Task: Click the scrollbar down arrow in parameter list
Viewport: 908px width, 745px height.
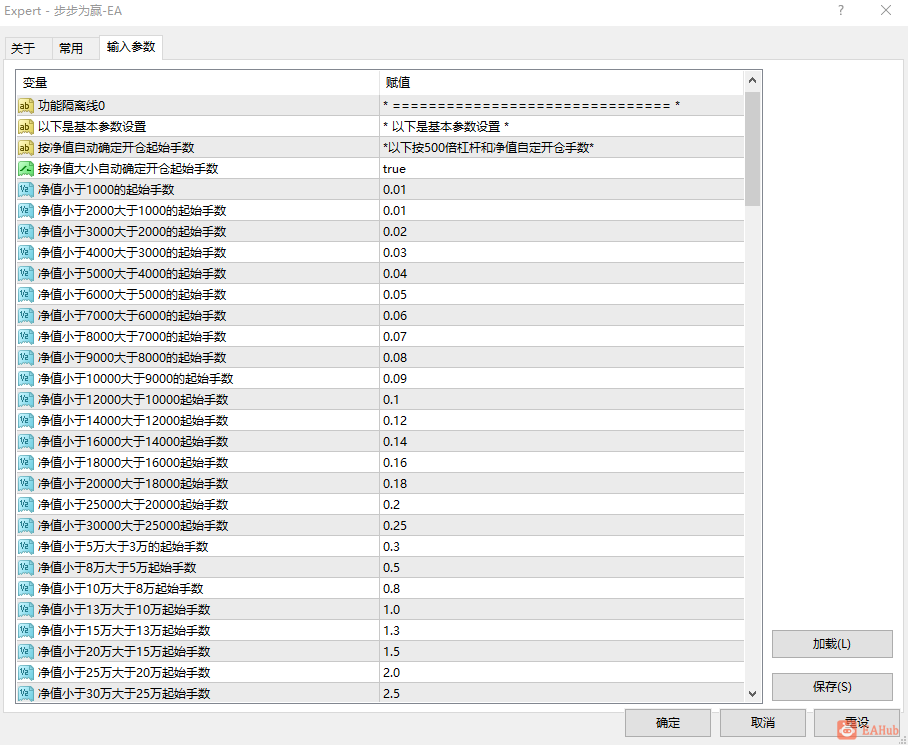Action: click(x=753, y=693)
